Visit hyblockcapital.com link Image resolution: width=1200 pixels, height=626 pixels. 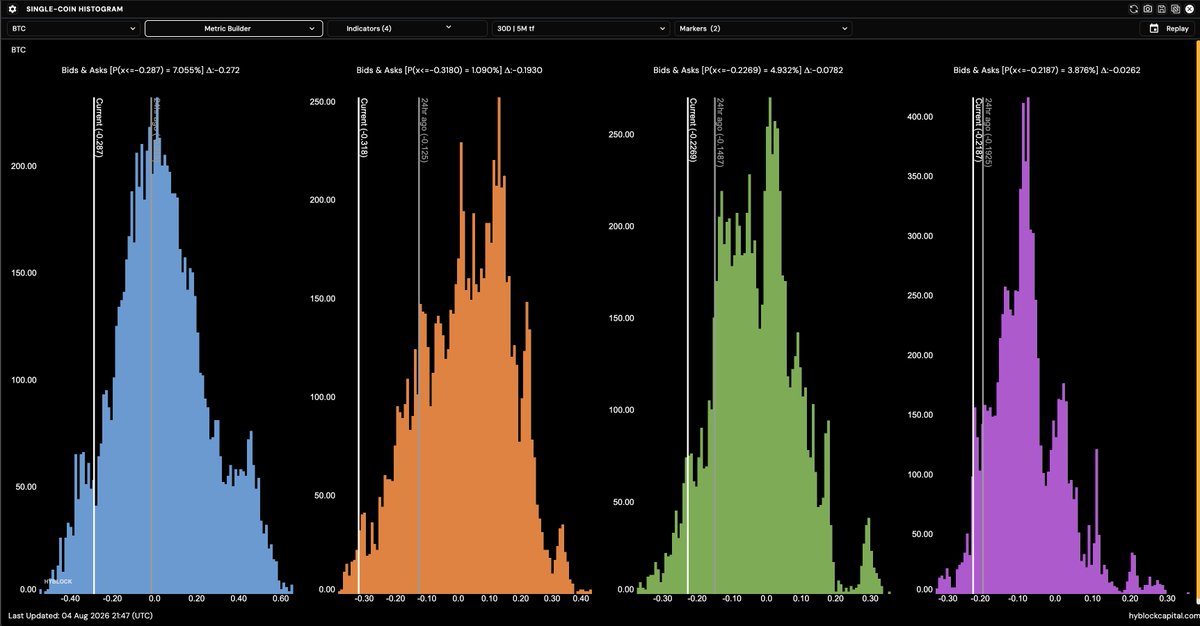[1162, 616]
